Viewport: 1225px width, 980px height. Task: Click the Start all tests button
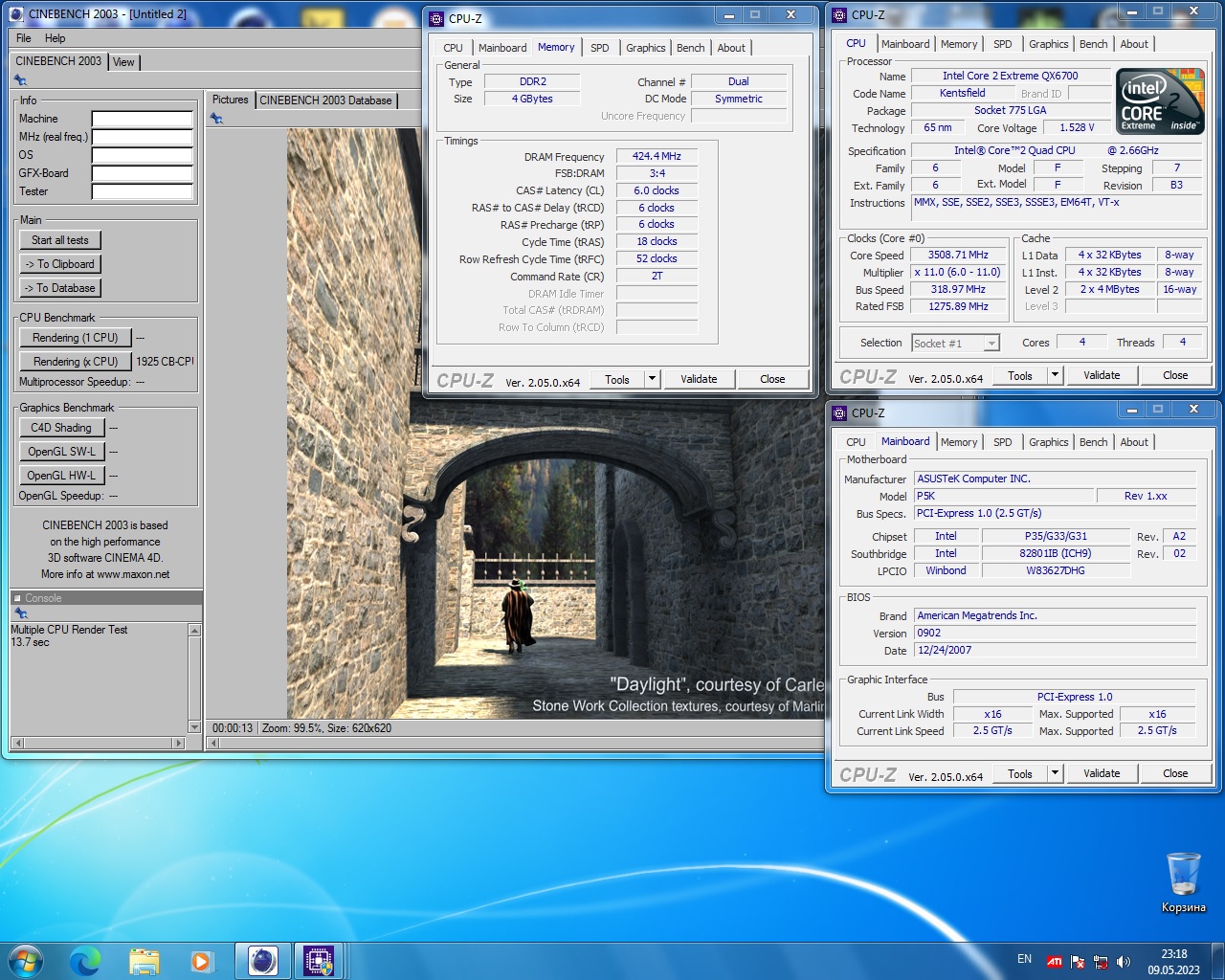pos(60,240)
